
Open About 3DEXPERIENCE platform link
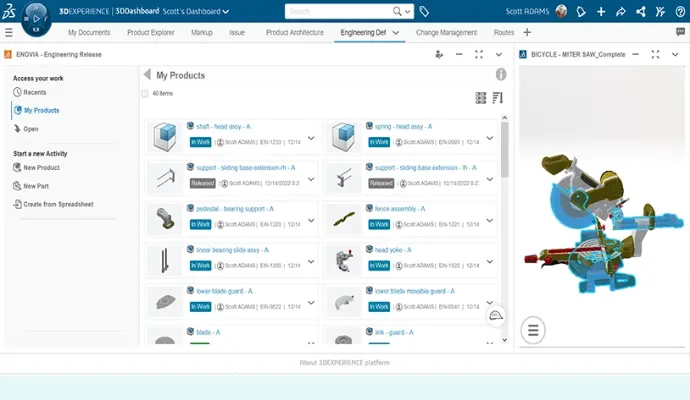[x=345, y=363]
